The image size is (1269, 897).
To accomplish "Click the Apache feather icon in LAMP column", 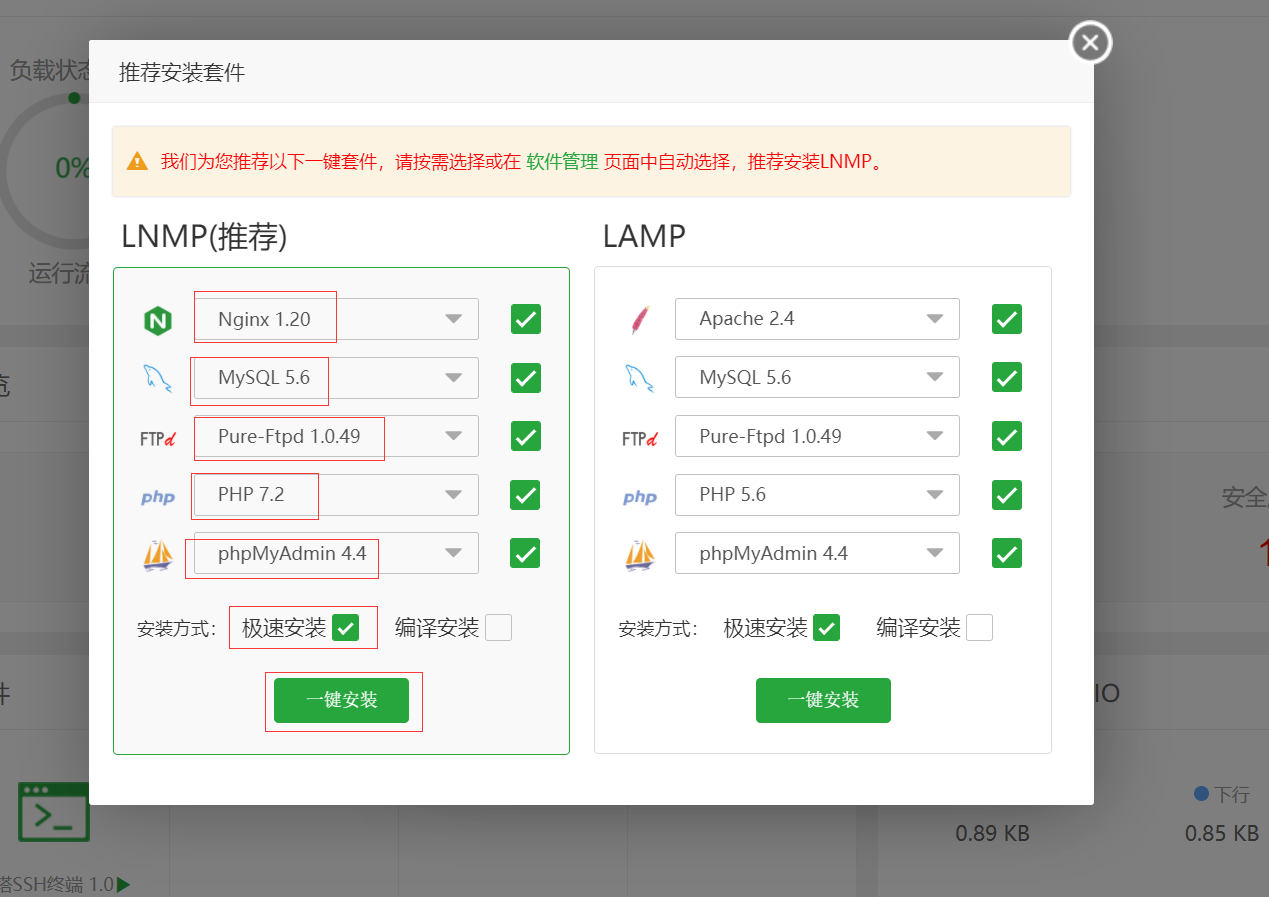I will point(639,318).
